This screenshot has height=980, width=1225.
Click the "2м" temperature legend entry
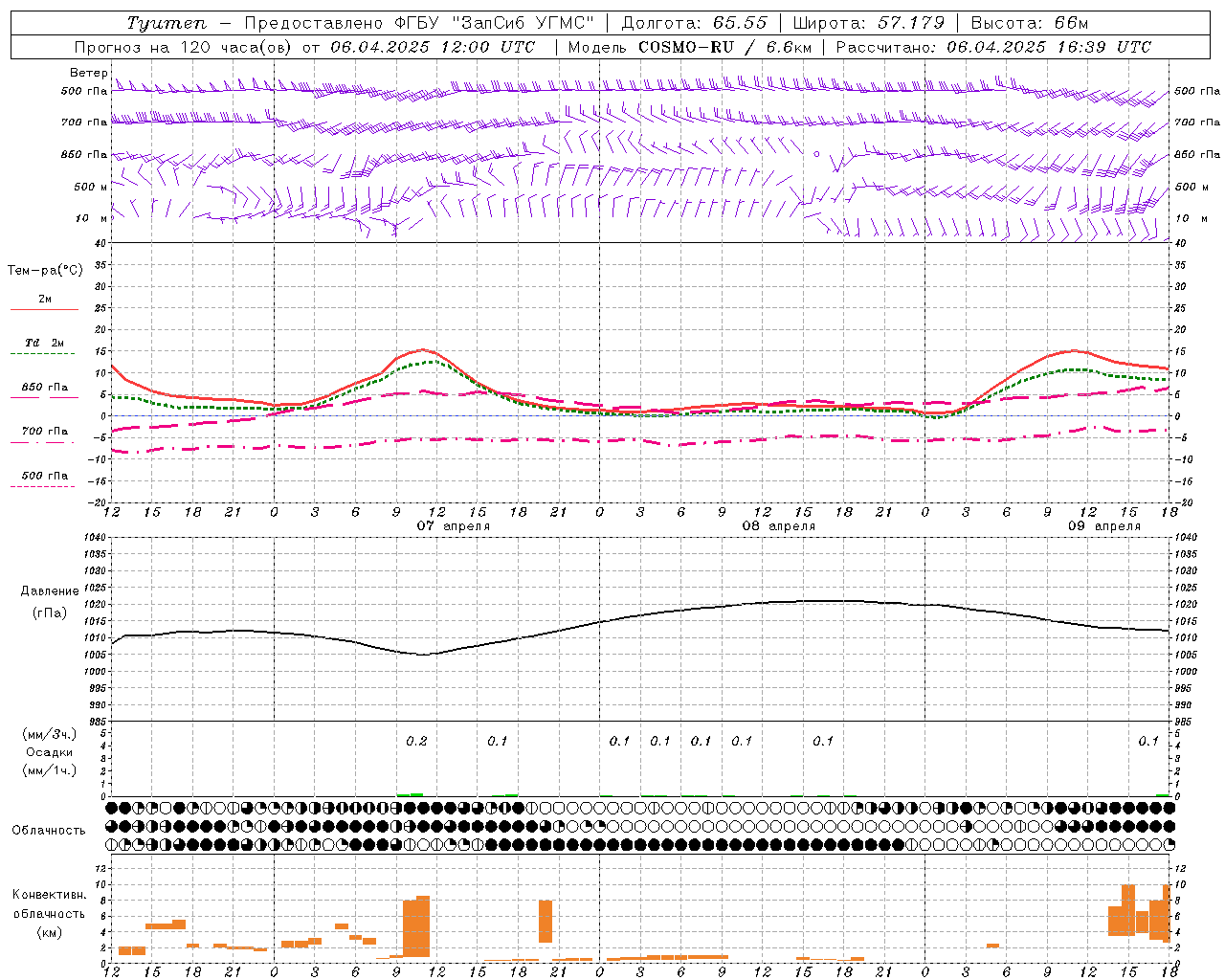(45, 300)
